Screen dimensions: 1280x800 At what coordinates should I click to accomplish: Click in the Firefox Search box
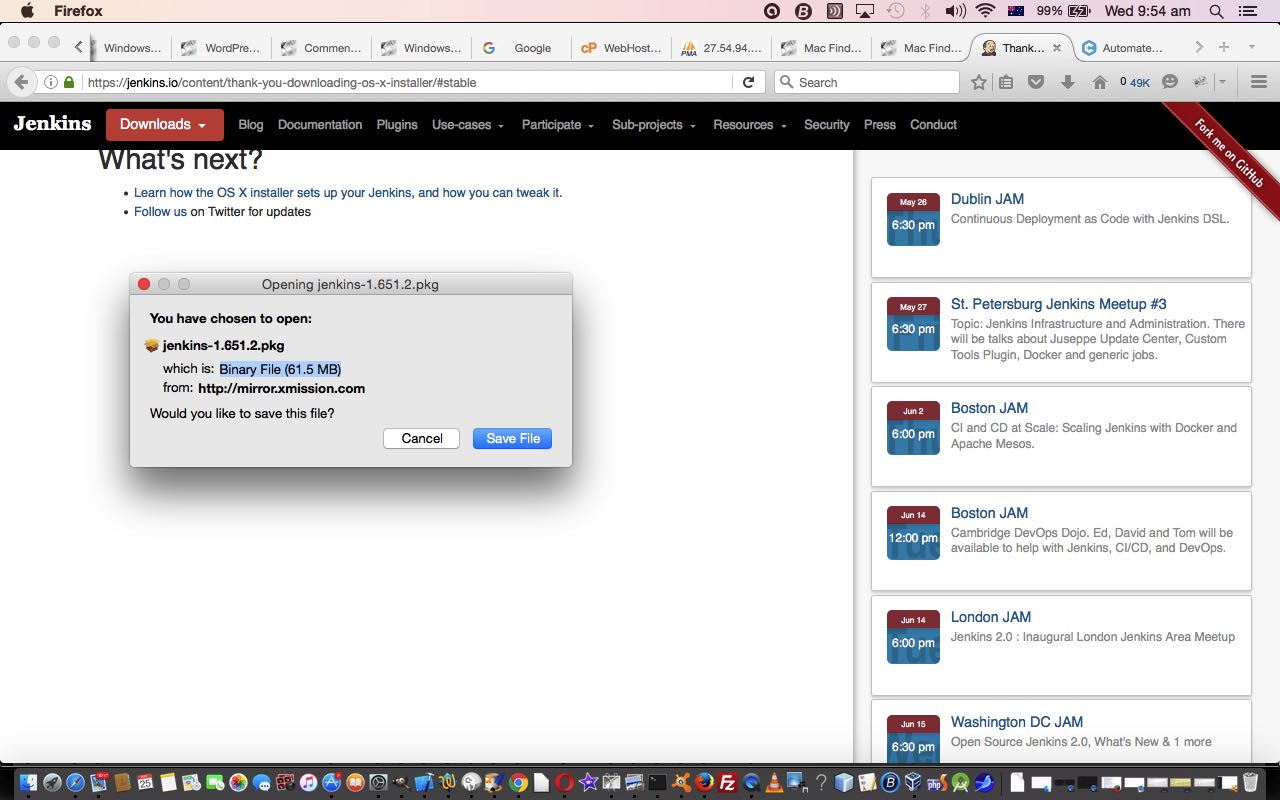(866, 82)
